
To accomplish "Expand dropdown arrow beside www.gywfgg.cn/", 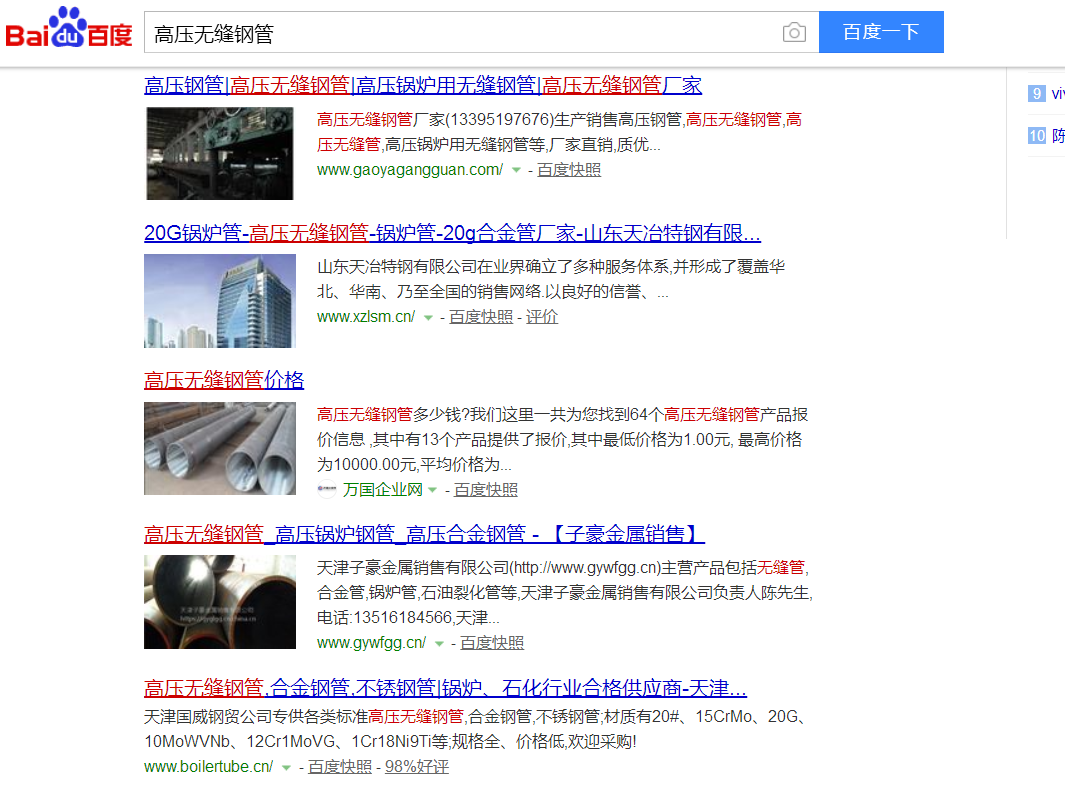I will (439, 644).
